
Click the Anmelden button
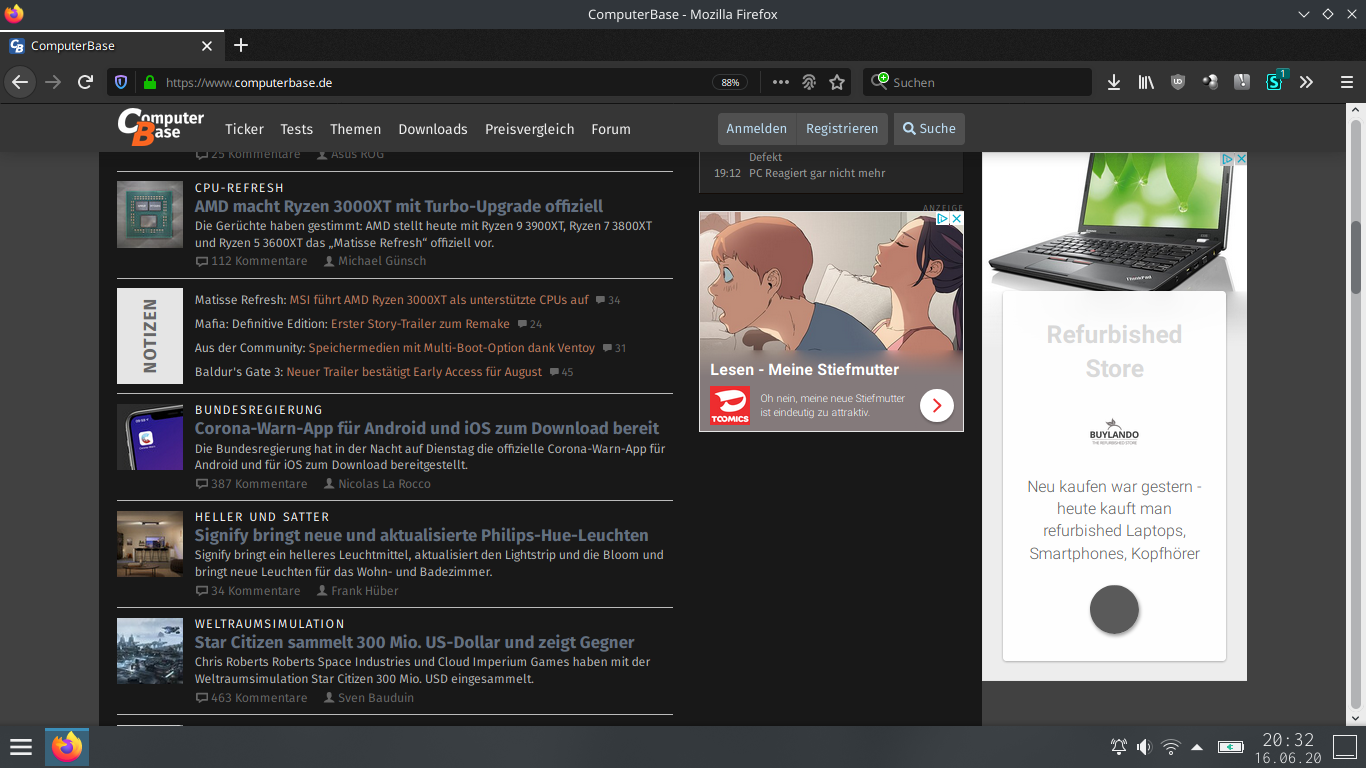coord(757,128)
